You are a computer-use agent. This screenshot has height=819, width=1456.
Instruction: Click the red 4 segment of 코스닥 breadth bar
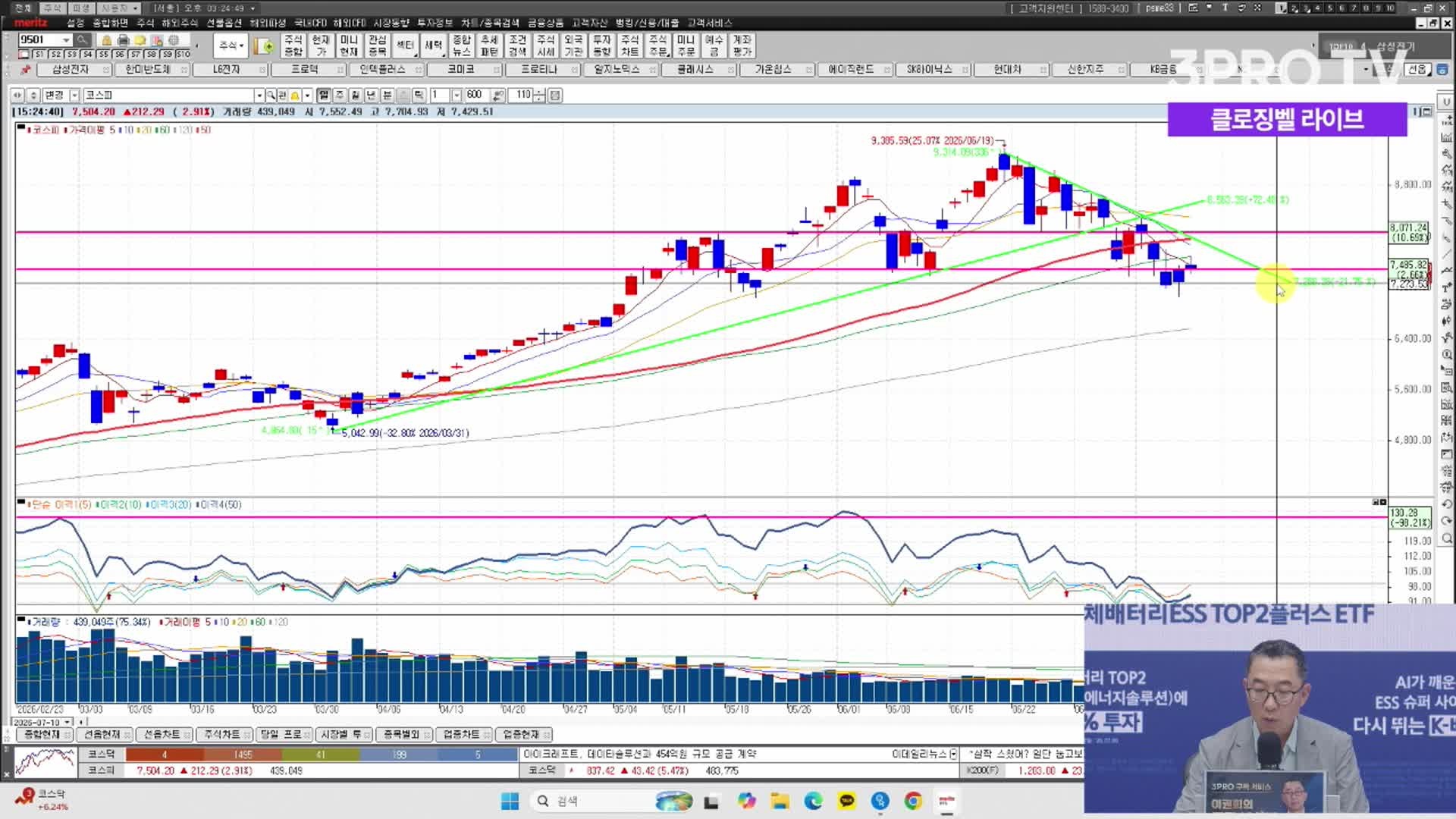[x=164, y=755]
